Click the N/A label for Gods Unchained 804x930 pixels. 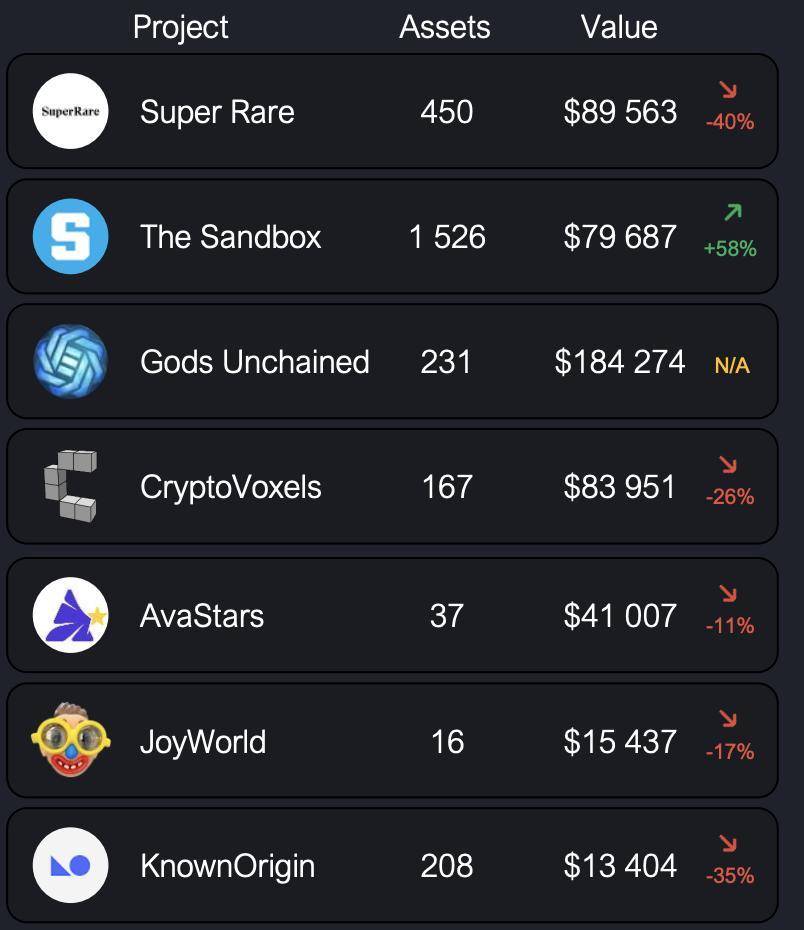coord(732,366)
